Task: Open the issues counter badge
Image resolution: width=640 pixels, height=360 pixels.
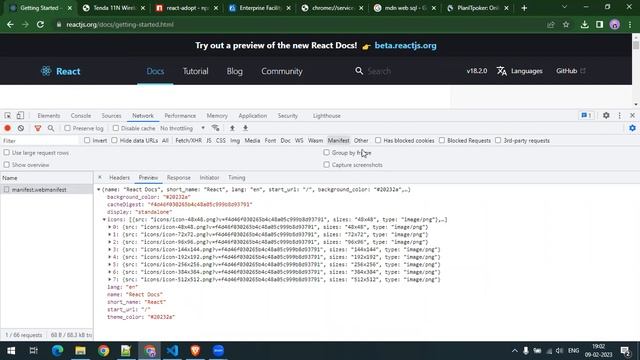Action: tap(587, 116)
